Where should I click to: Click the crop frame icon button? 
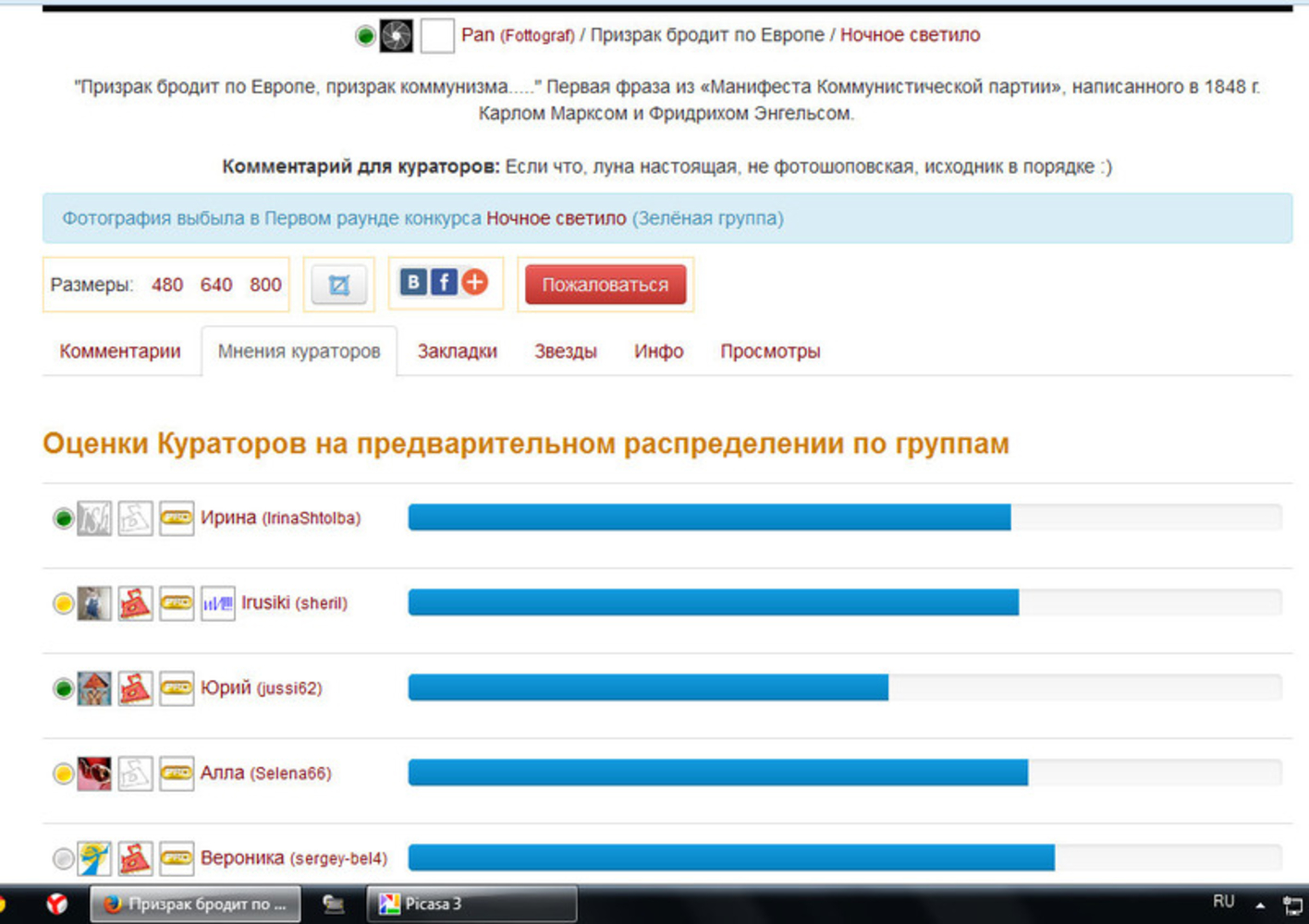coord(339,285)
